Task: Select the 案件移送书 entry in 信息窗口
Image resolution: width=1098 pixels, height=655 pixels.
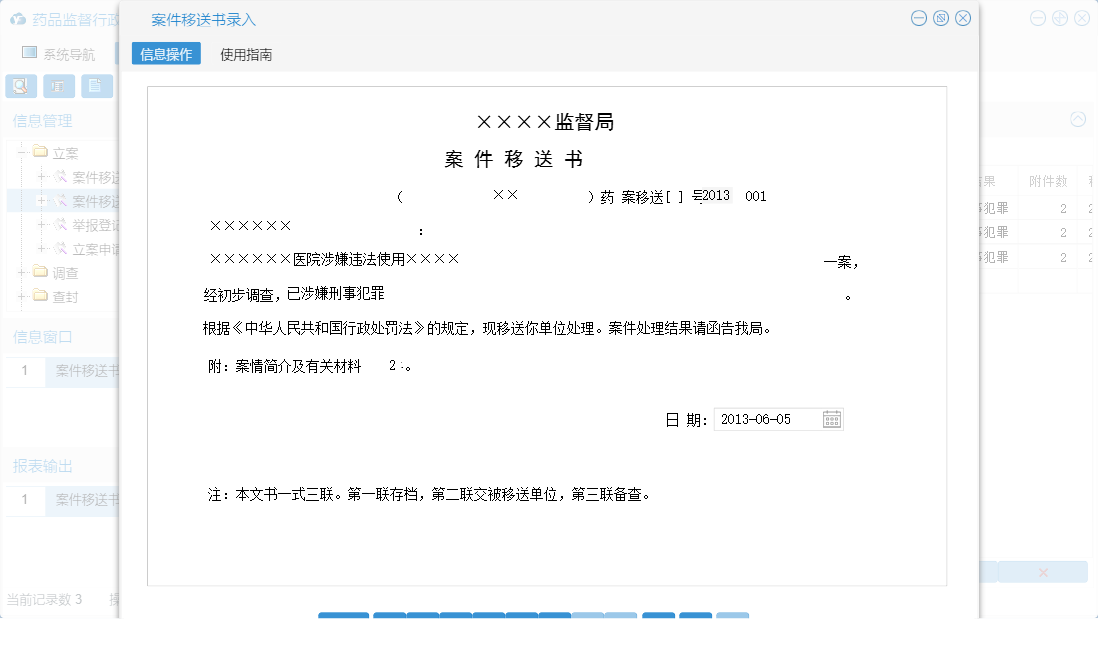Action: [85, 371]
